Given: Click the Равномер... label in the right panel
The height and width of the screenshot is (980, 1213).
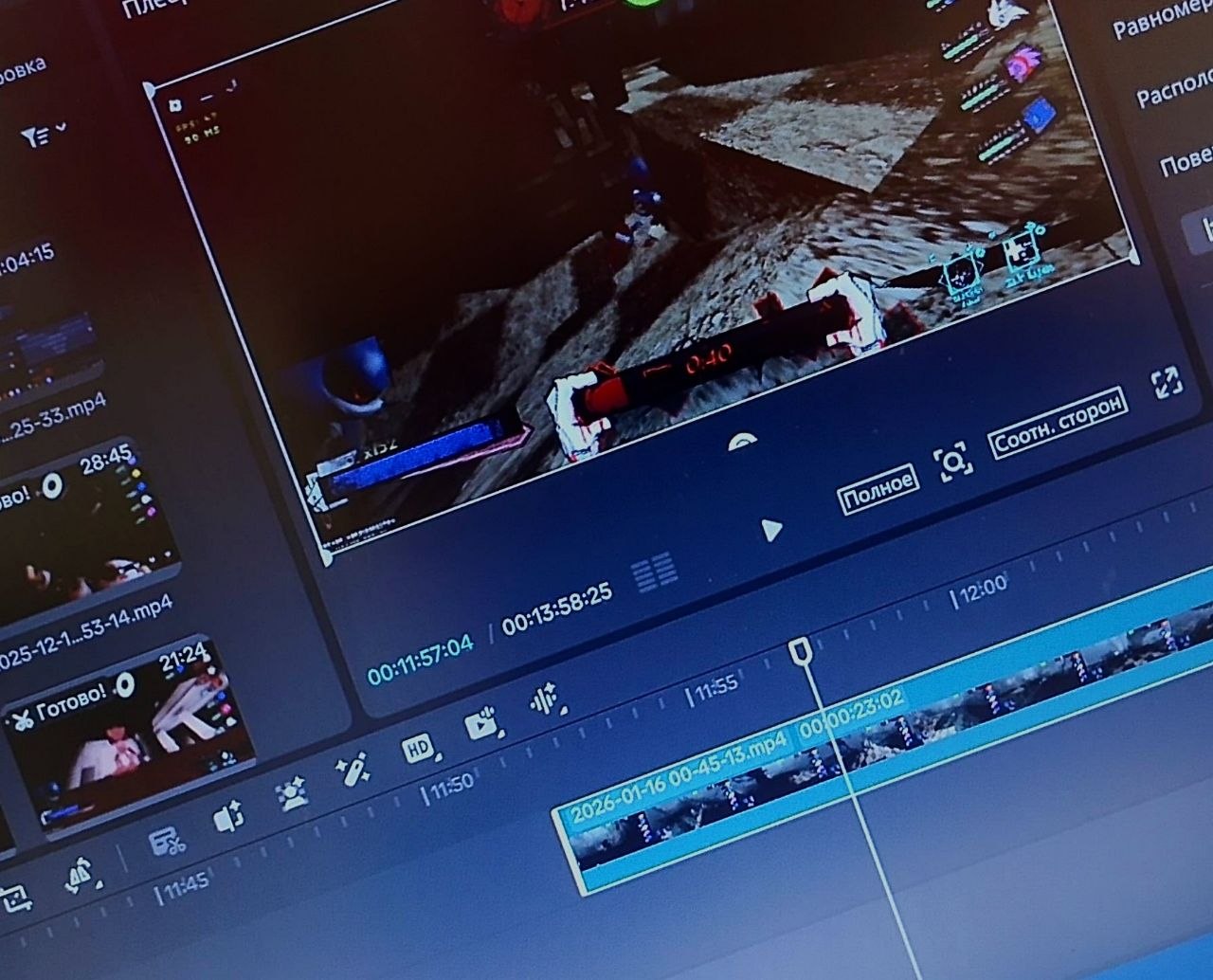Looking at the screenshot, I should pos(1163,16).
